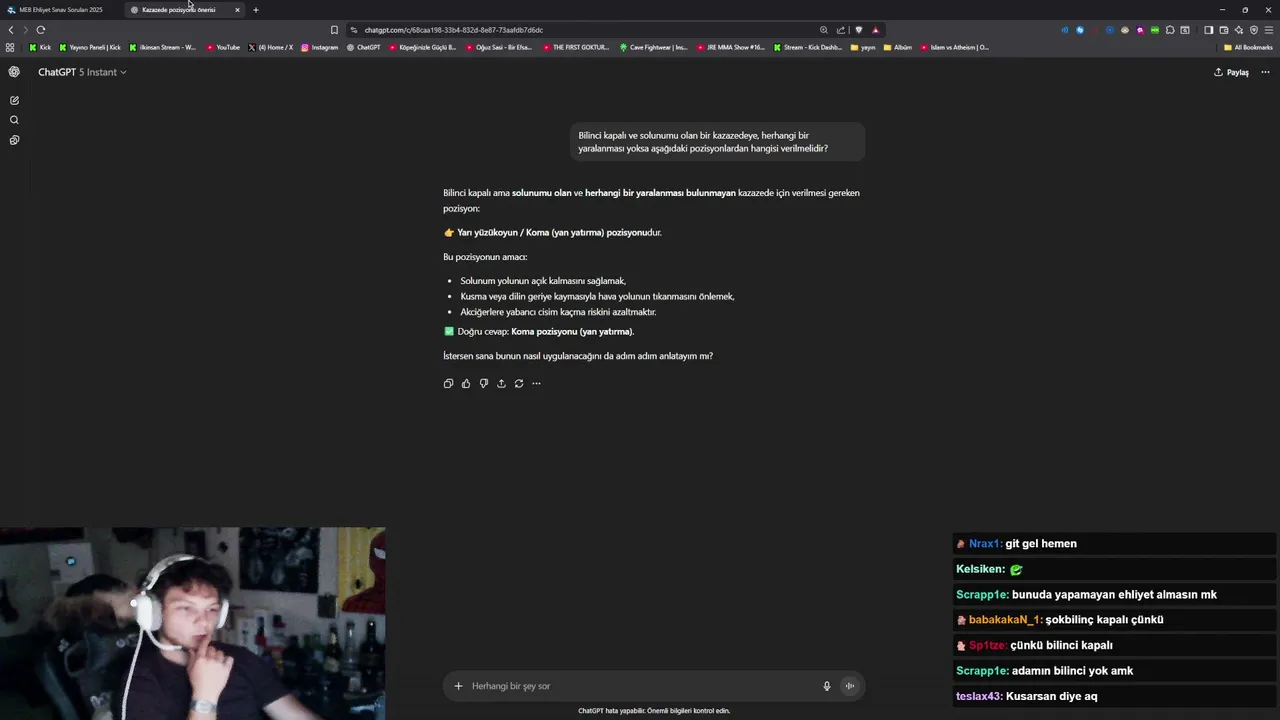The width and height of the screenshot is (1280, 720).
Task: Open the VPN shield icon in toolbar
Action: pos(1254,30)
